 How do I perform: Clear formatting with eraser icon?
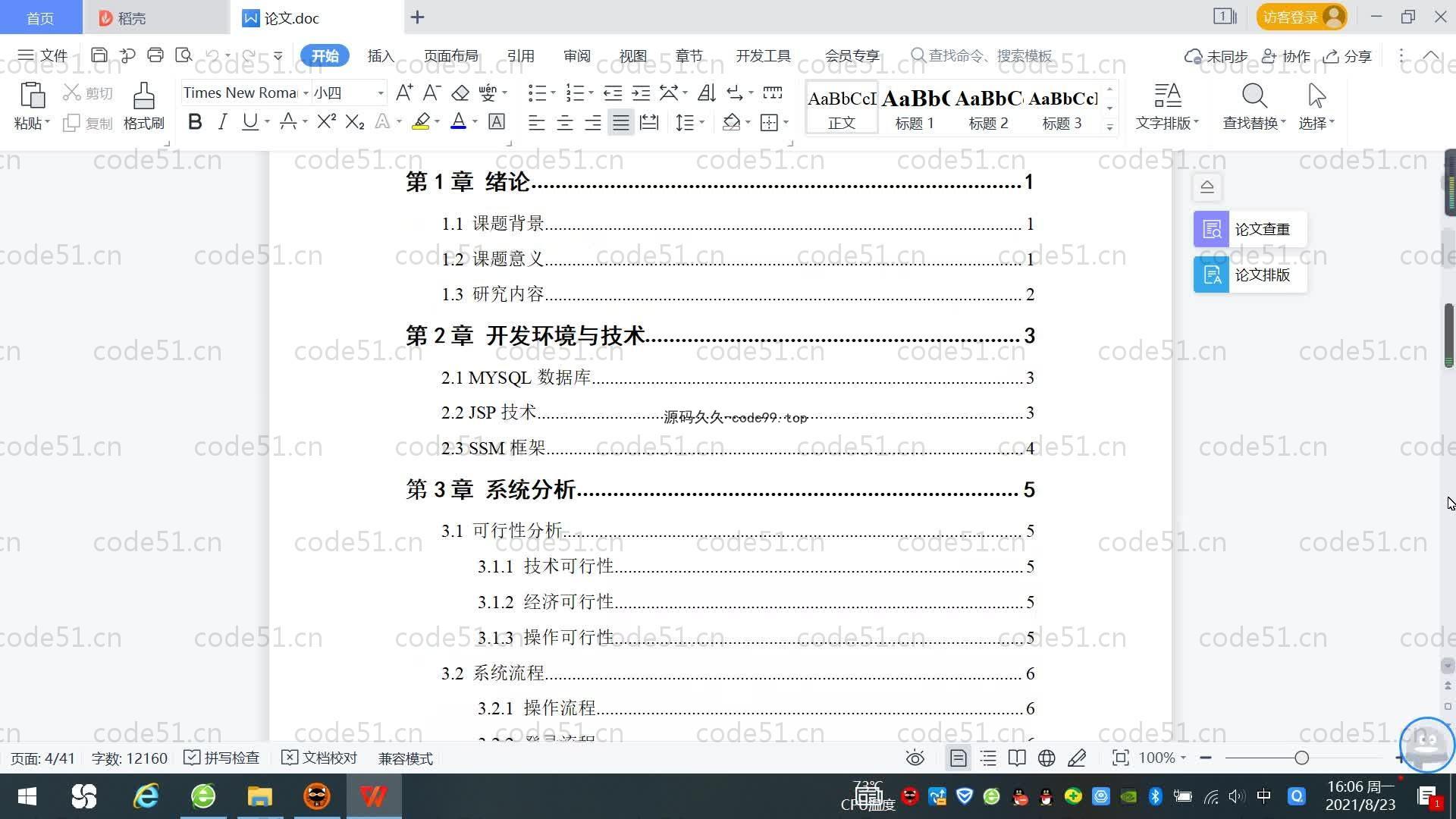[x=460, y=93]
